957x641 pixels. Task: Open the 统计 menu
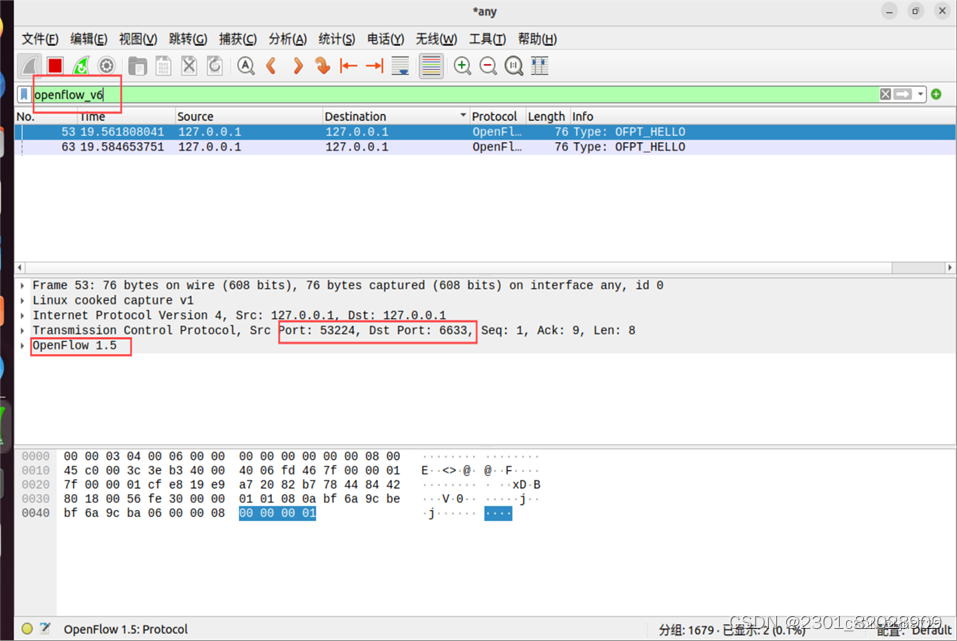(336, 39)
